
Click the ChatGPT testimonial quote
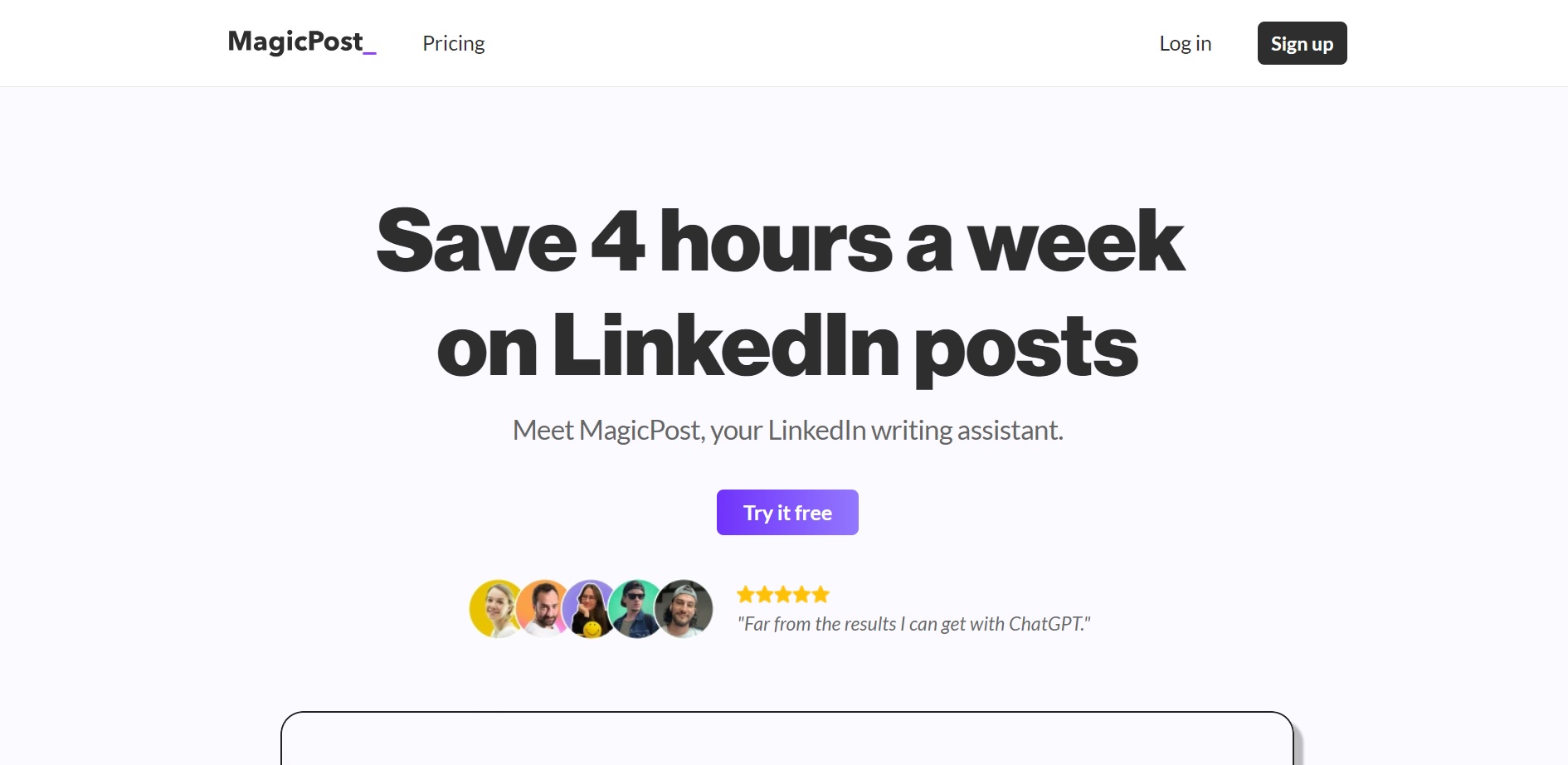(913, 624)
